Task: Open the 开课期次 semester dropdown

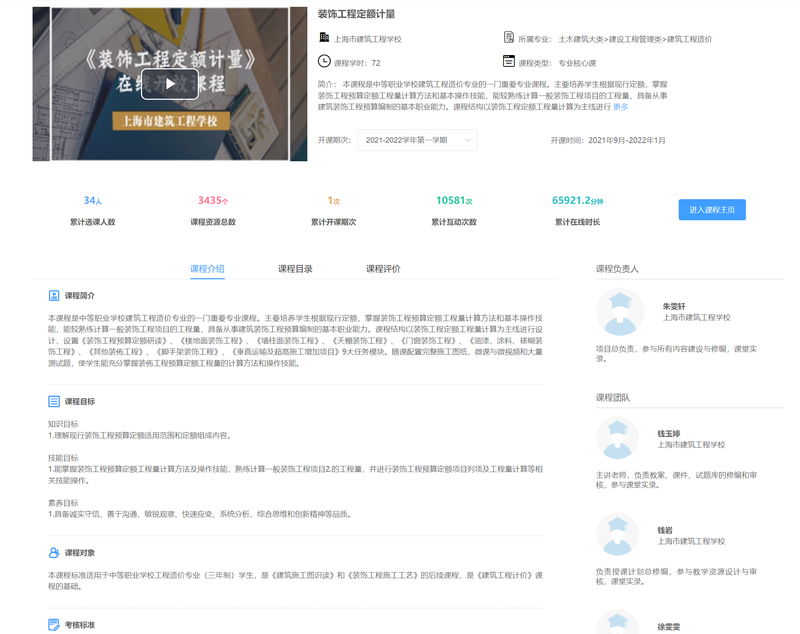Action: [417, 140]
